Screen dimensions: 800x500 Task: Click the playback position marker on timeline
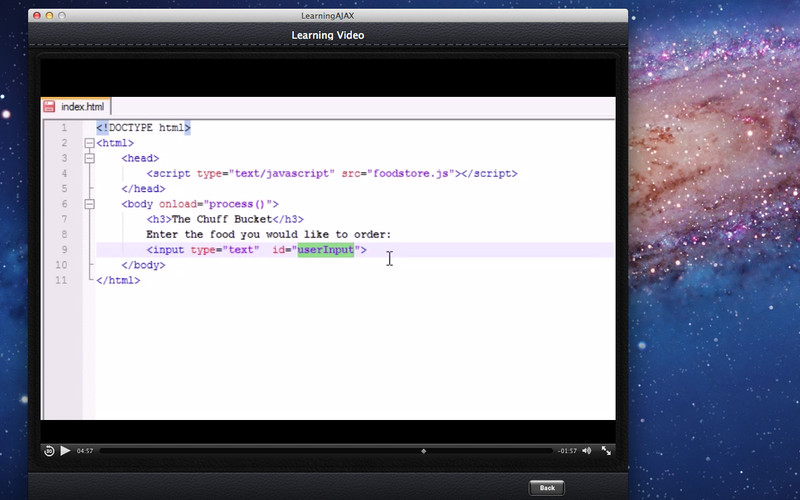click(x=423, y=451)
